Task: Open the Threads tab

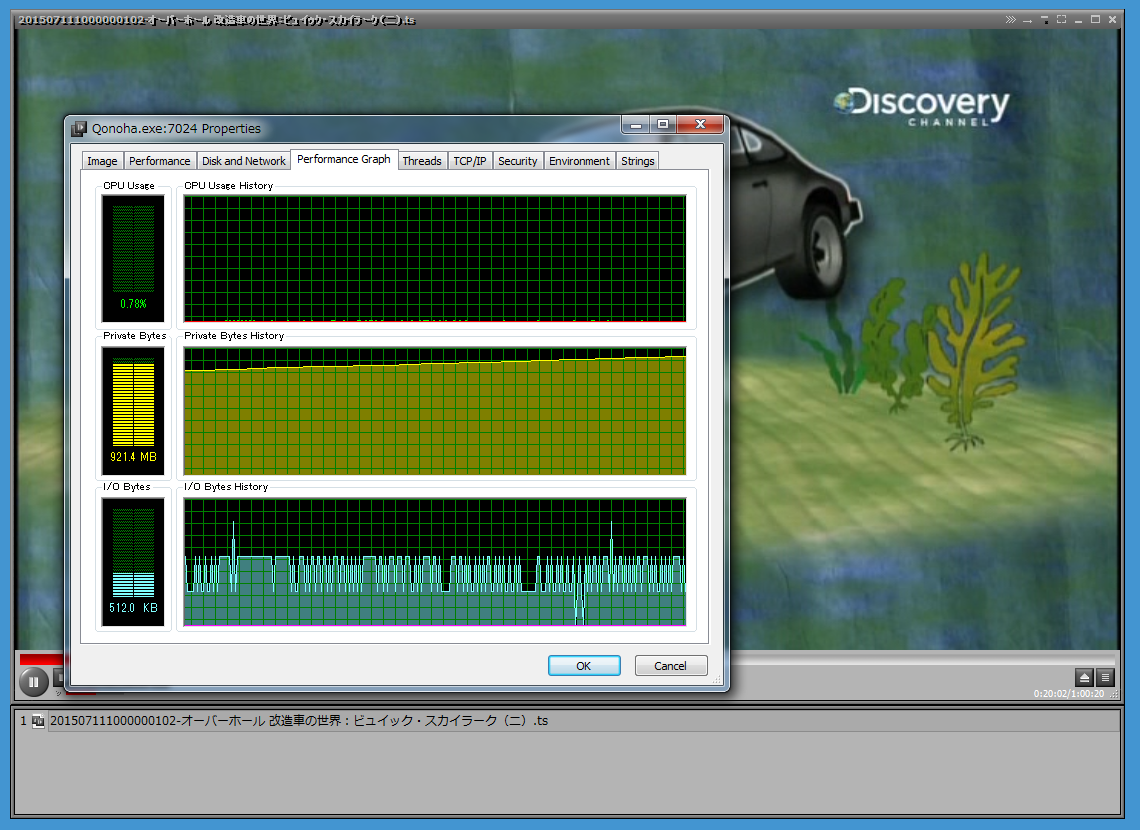Action: click(421, 161)
